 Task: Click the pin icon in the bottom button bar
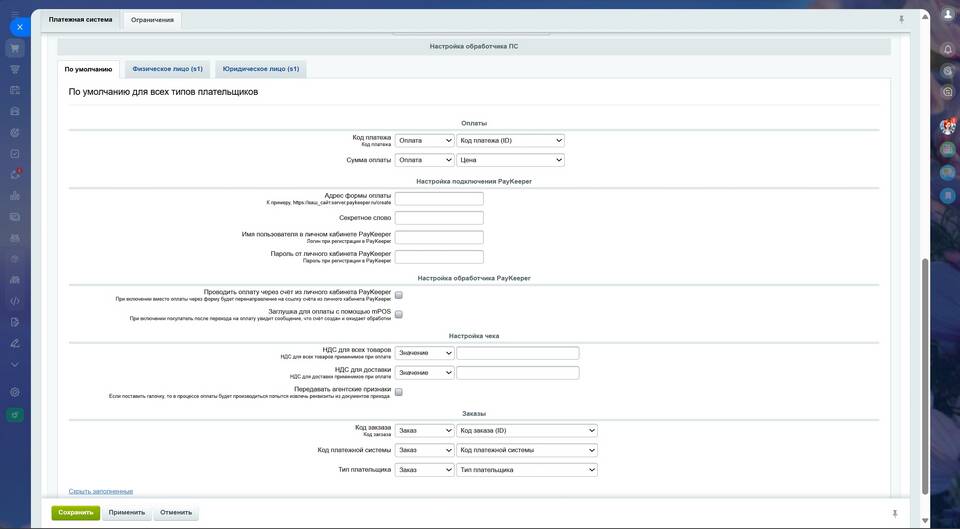tap(894, 513)
